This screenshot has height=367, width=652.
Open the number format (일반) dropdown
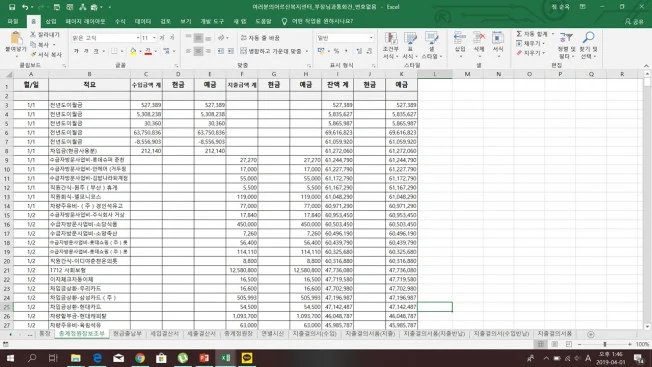(x=371, y=38)
